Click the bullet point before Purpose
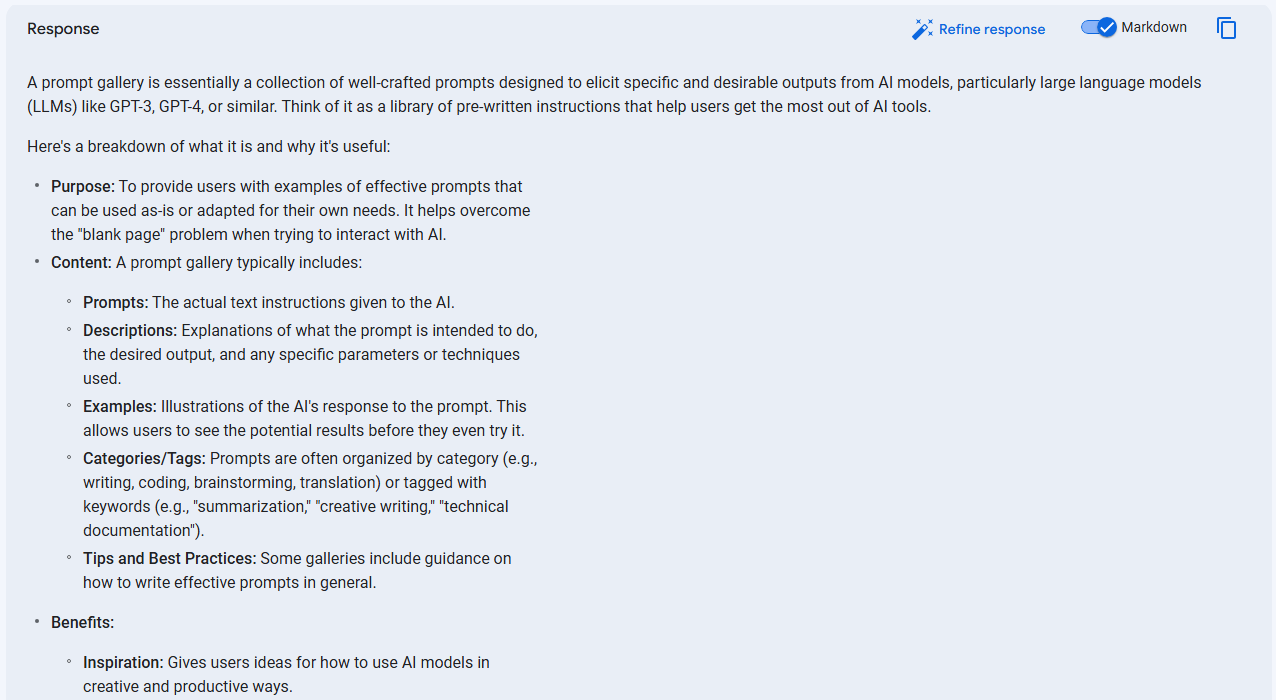The height and width of the screenshot is (700, 1276). click(38, 186)
